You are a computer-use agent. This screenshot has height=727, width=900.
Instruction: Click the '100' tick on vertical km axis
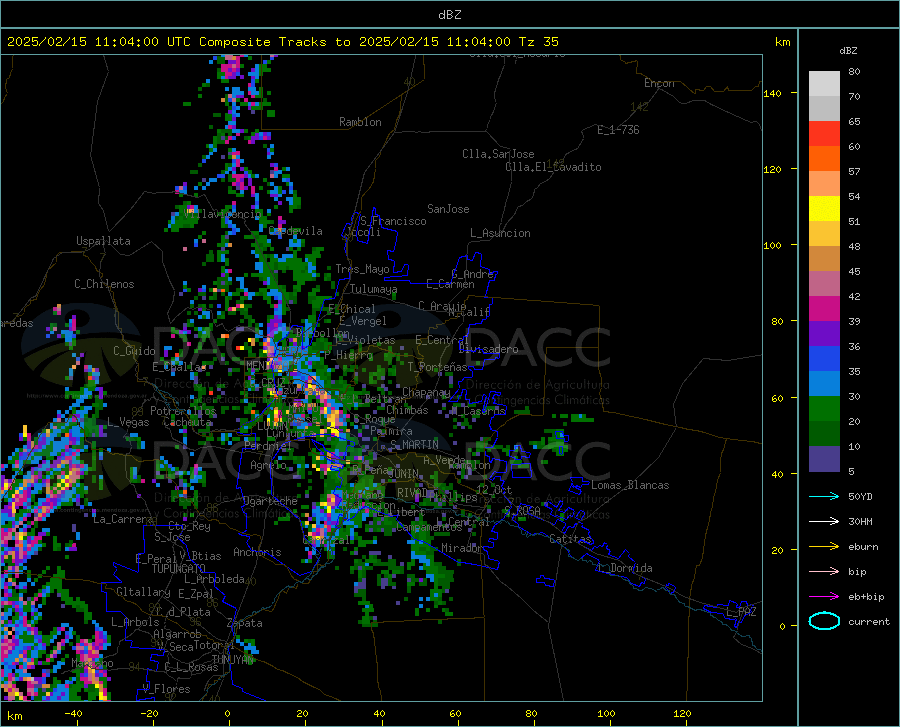coord(772,246)
